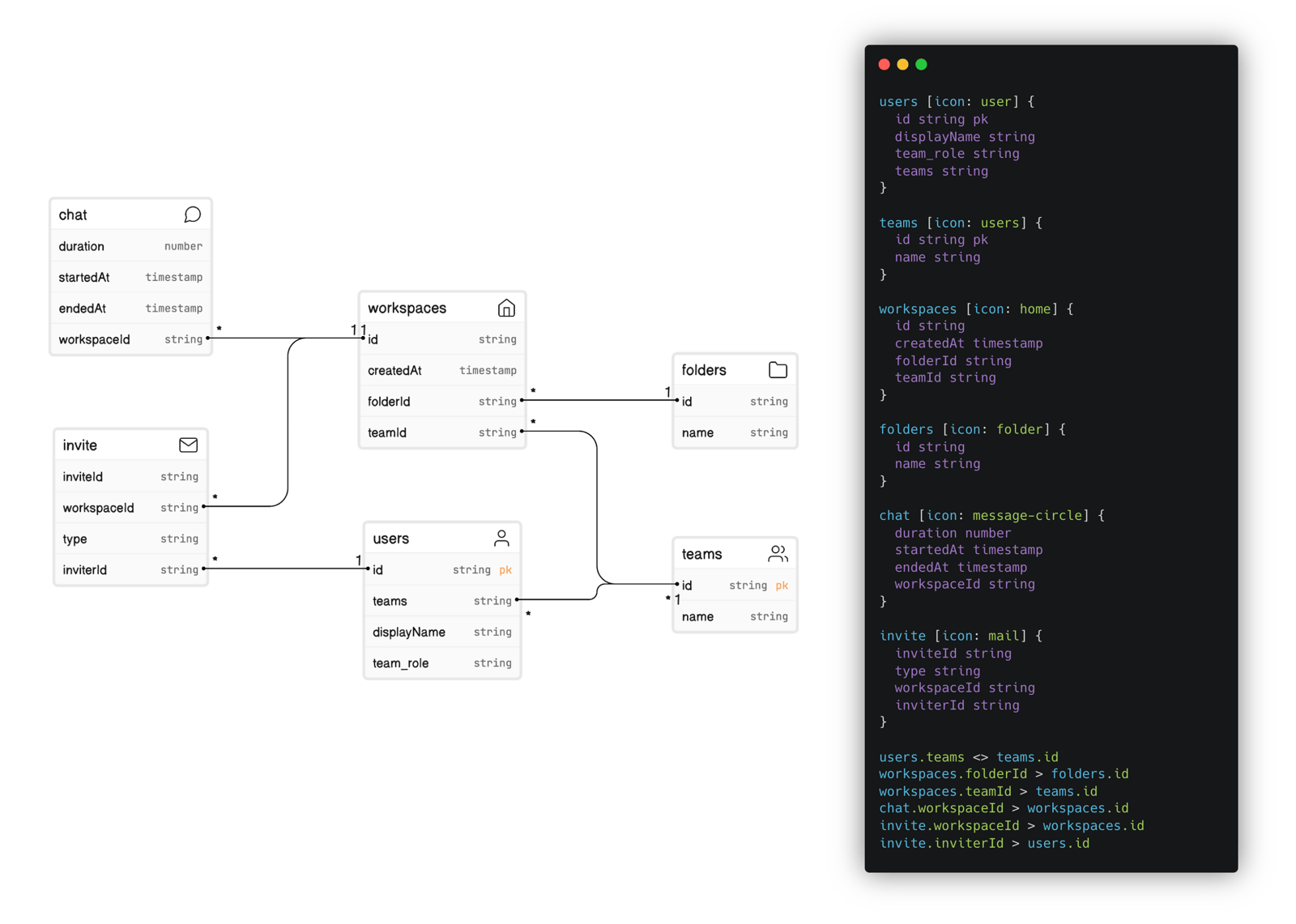This screenshot has width=1296, height=924.
Task: Click the chat table message-circle icon
Action: (192, 215)
